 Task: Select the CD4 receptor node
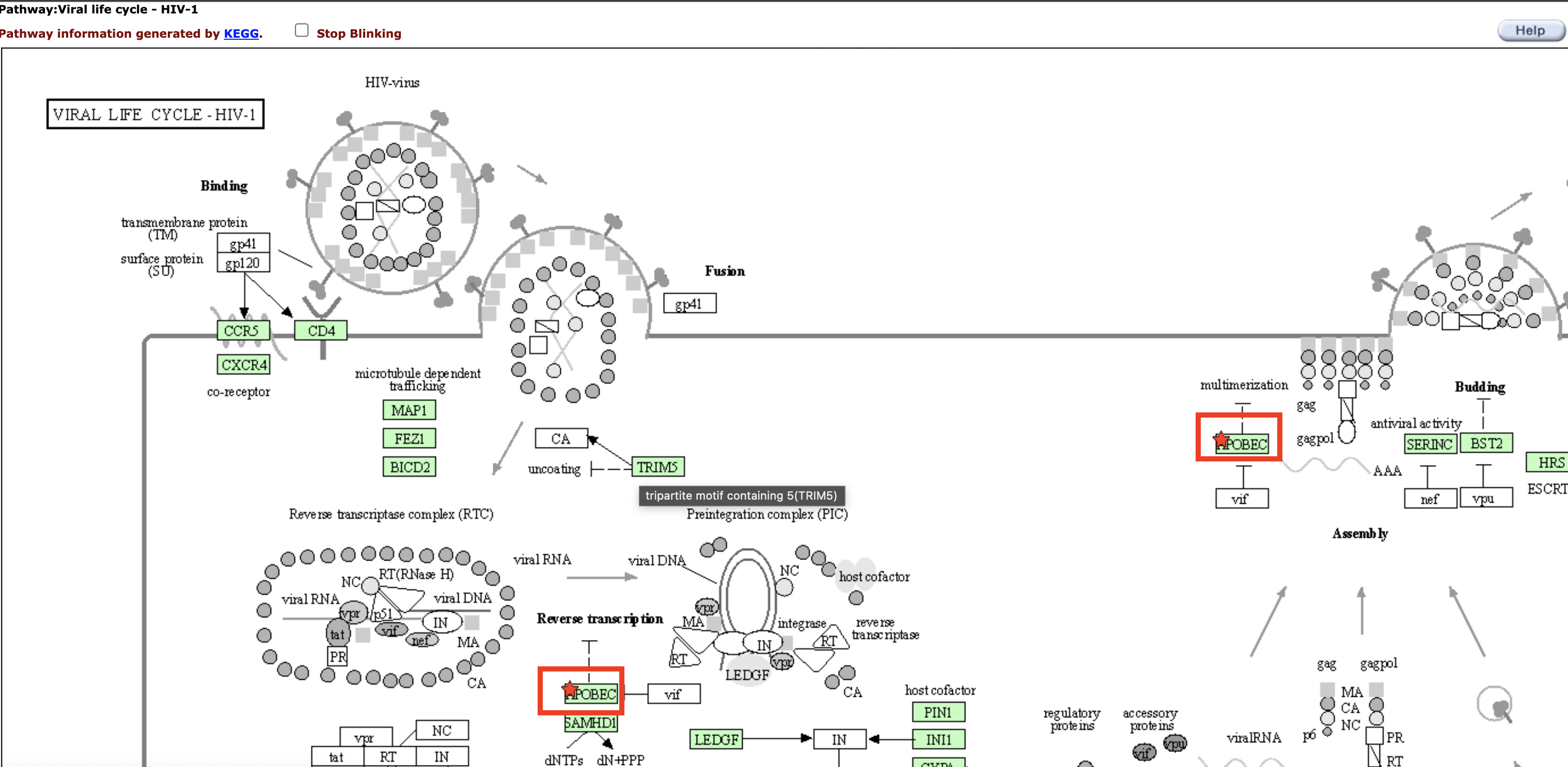click(321, 331)
